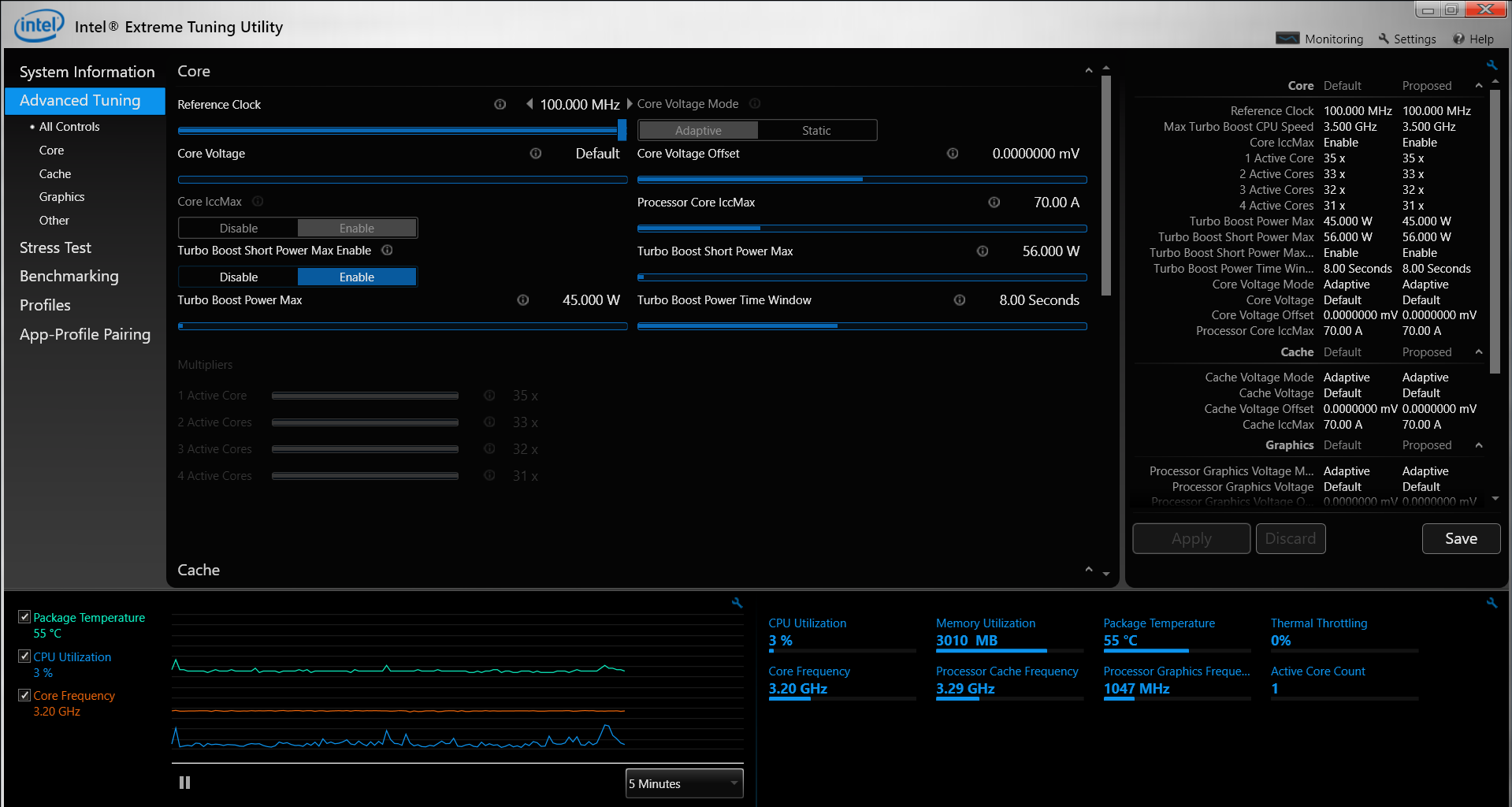The width and height of the screenshot is (1512, 807).
Task: Click info icon for Turbo Boost Power Time Window
Action: coord(960,299)
